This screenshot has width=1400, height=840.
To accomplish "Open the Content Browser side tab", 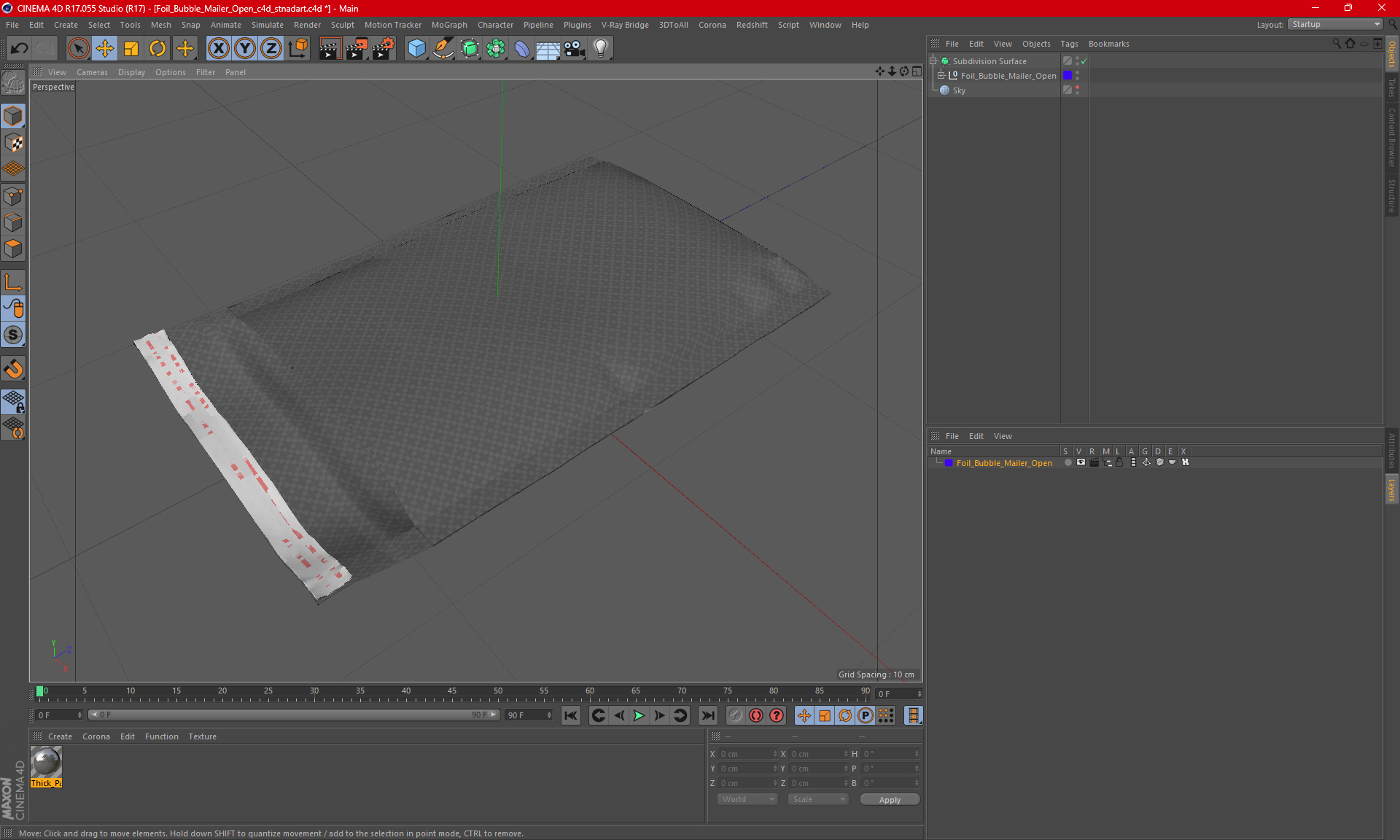I will tap(1392, 137).
